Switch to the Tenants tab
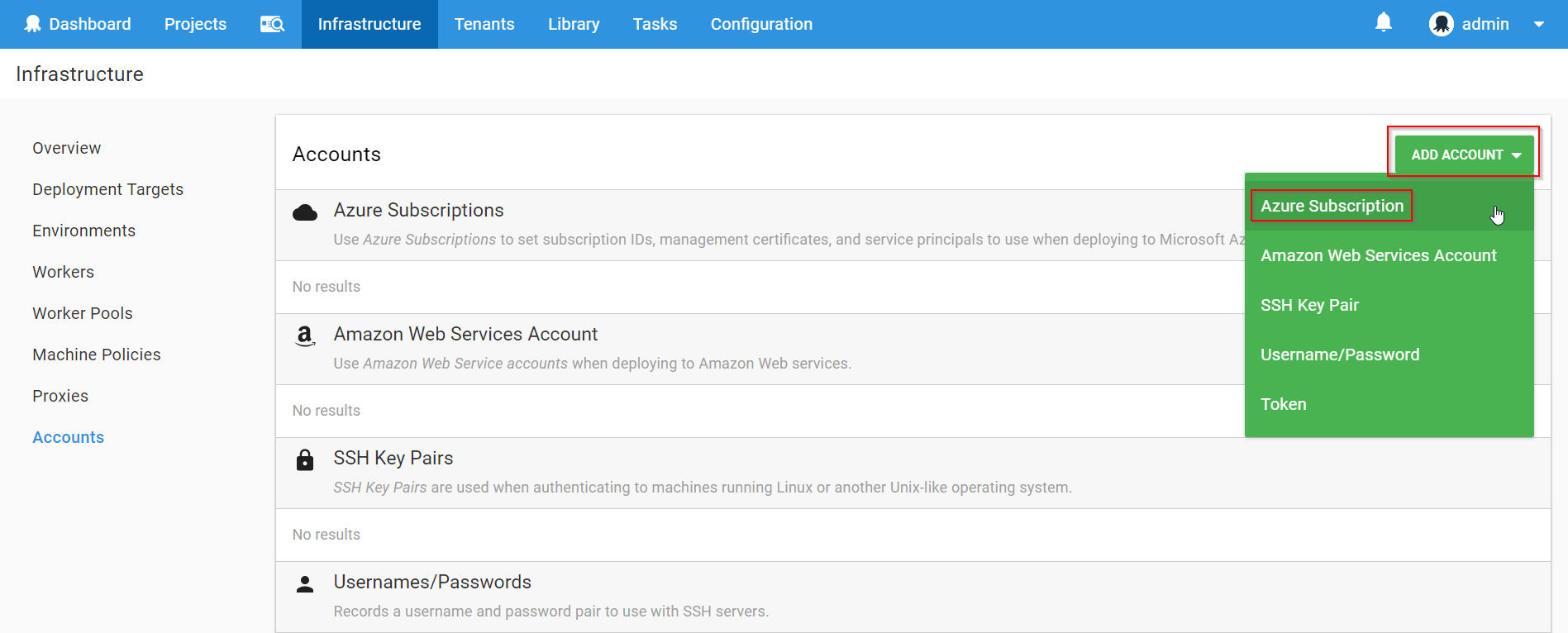The width and height of the screenshot is (1568, 633). (x=484, y=24)
